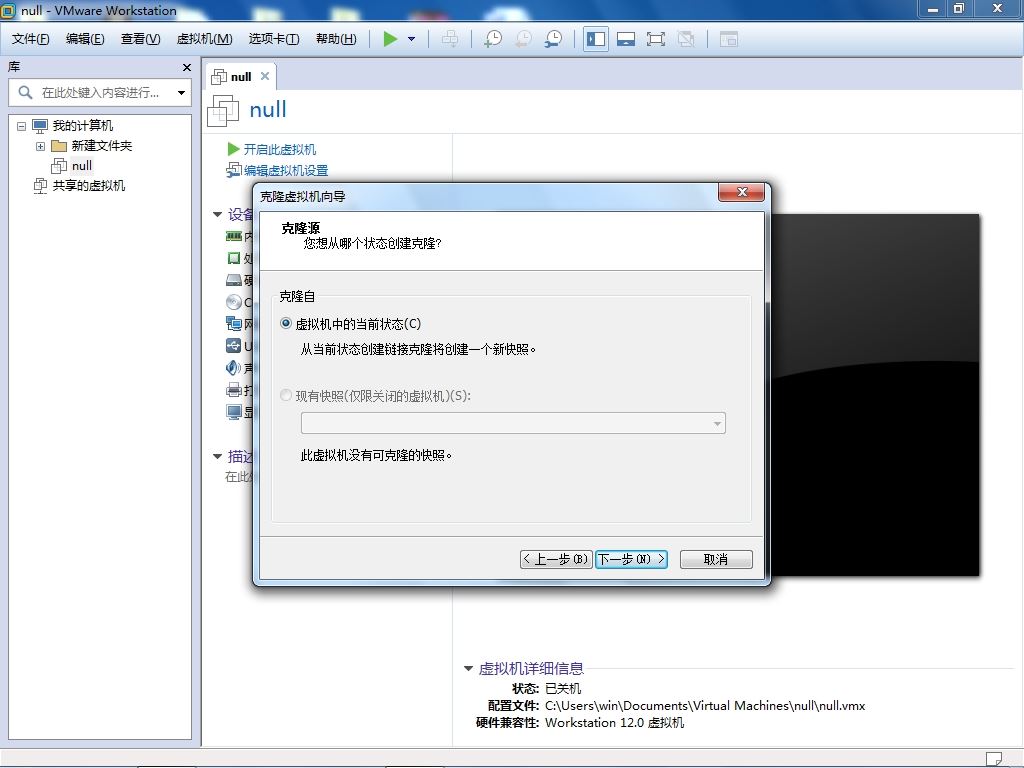The width and height of the screenshot is (1024, 768).
Task: Open the 编辑(E) menu
Action: (85, 39)
